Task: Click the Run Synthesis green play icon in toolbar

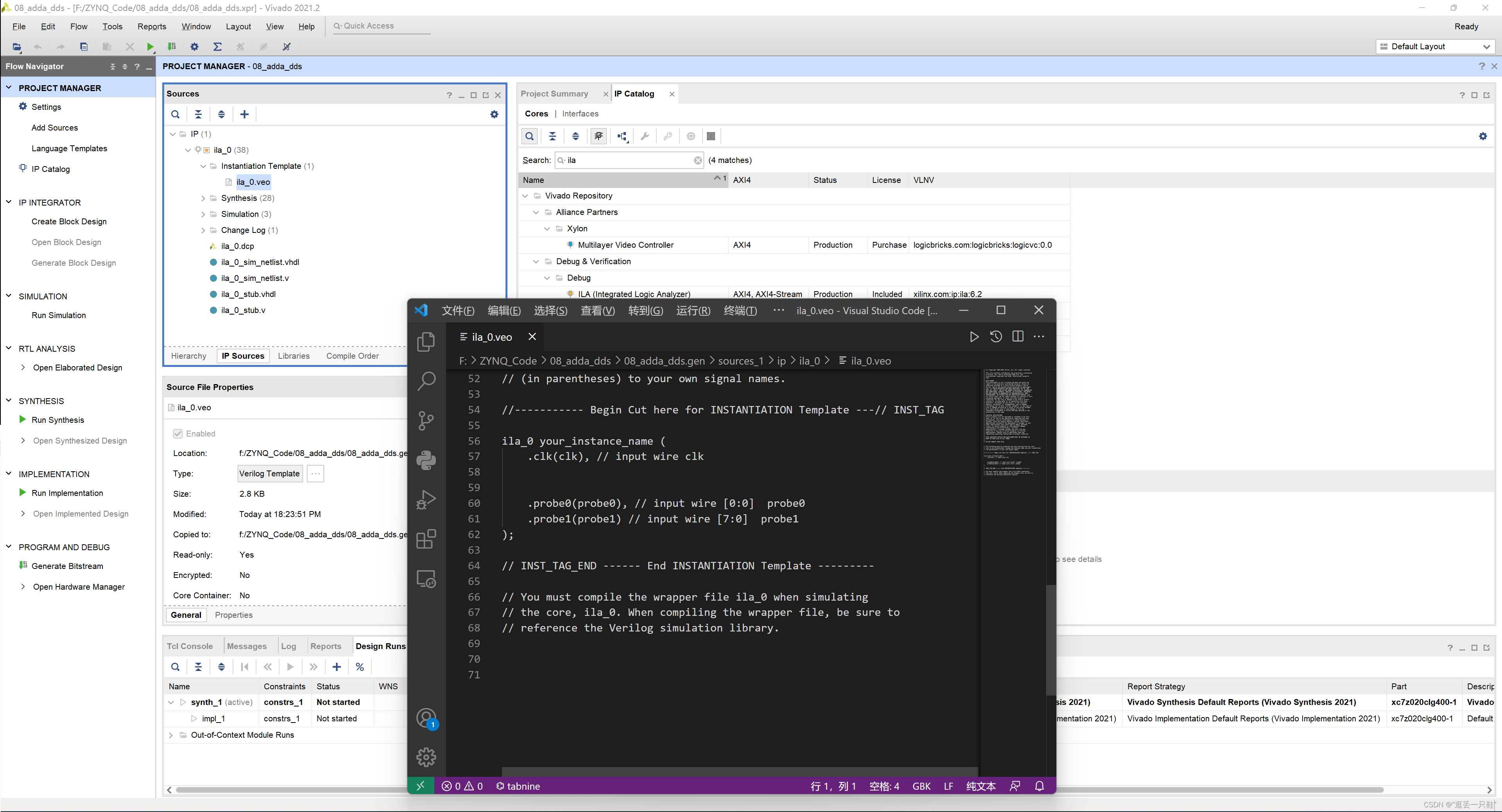Action: click(x=150, y=47)
